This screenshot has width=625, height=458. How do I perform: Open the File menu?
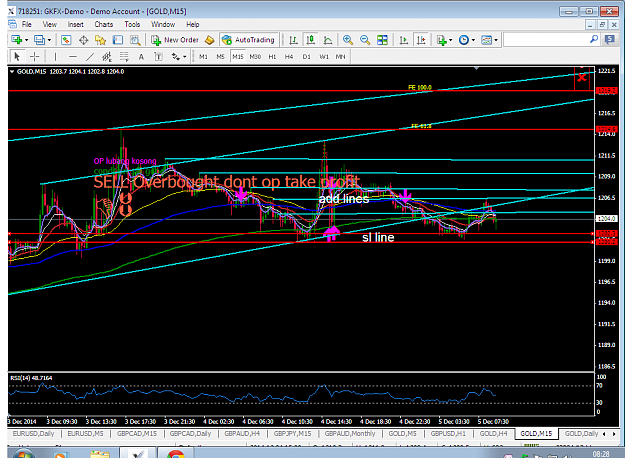coord(27,24)
